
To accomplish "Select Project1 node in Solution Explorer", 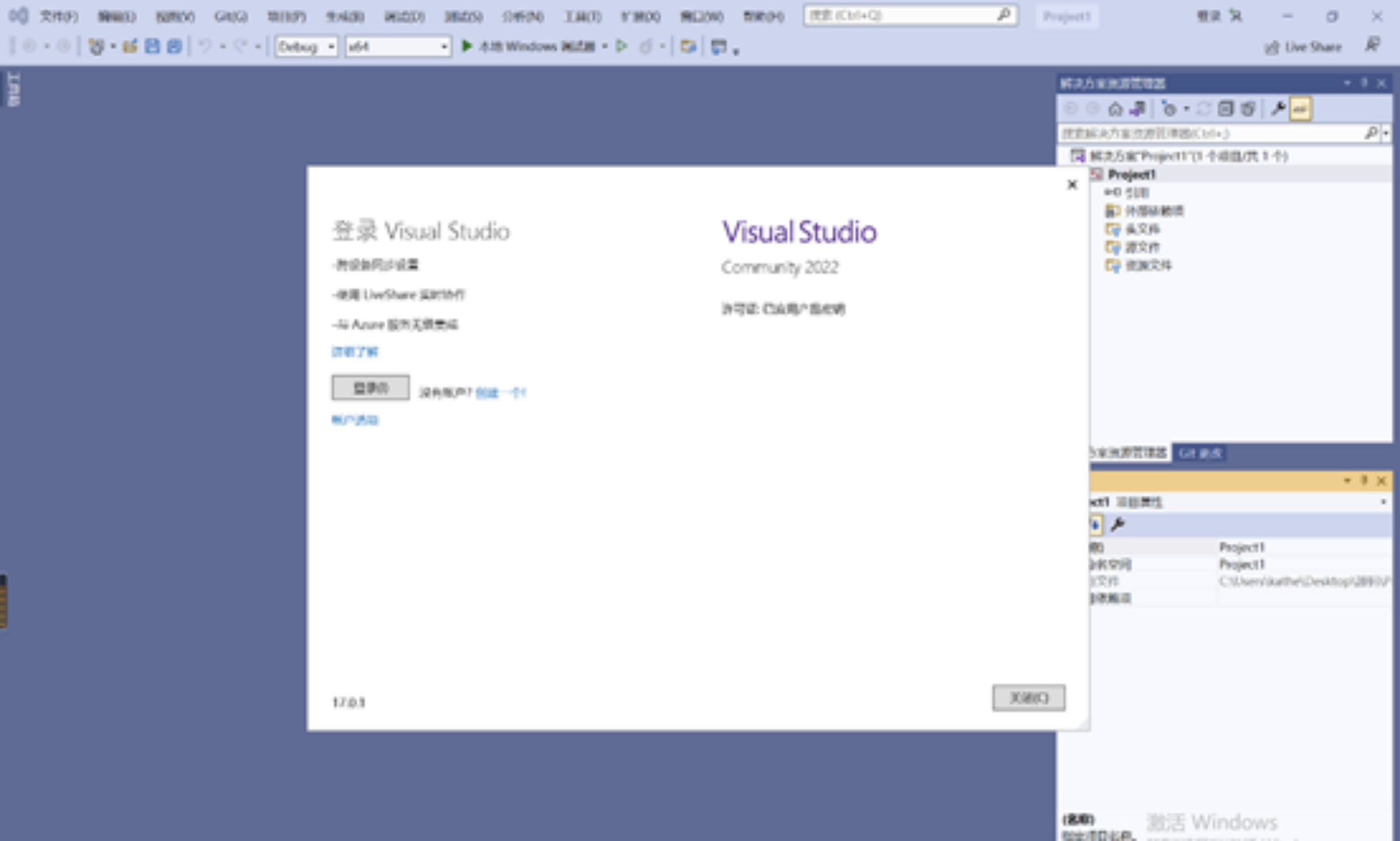I will click(x=1131, y=174).
